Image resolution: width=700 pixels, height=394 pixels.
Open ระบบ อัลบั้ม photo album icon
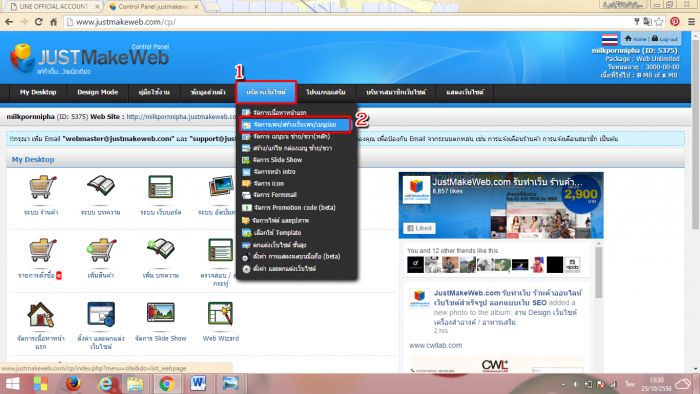221,187
